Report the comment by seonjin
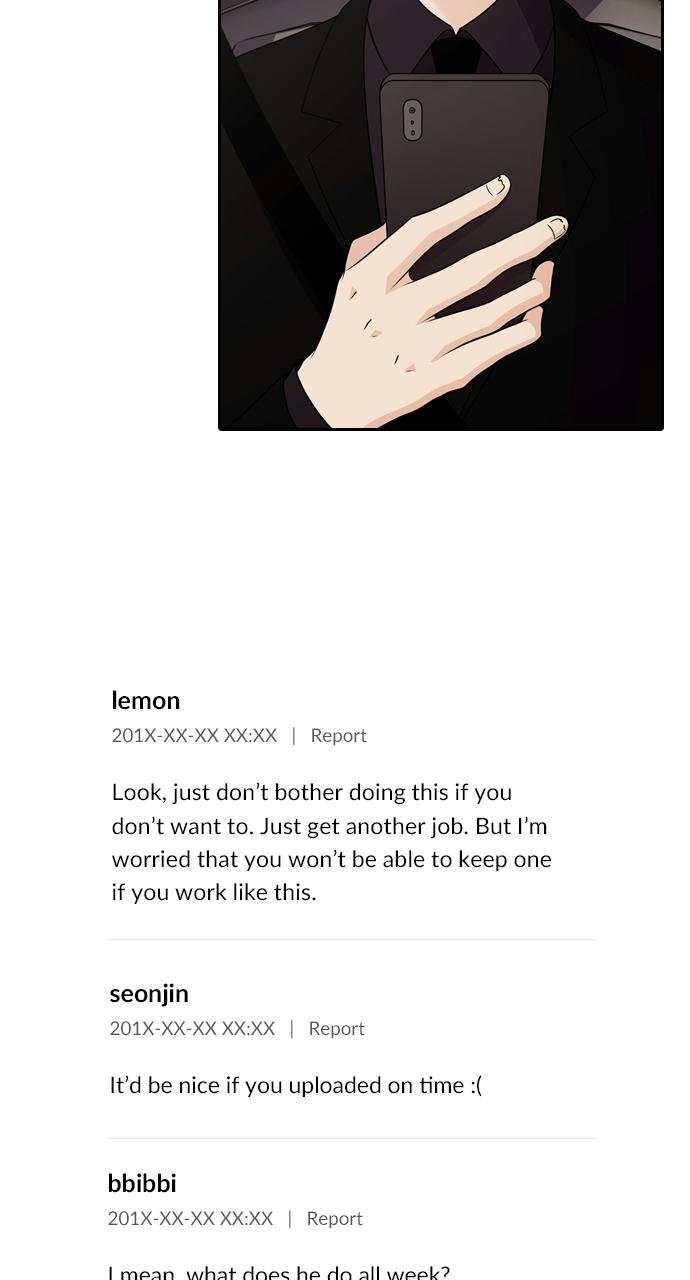Viewport: 690px width, 1280px height. tap(336, 1029)
